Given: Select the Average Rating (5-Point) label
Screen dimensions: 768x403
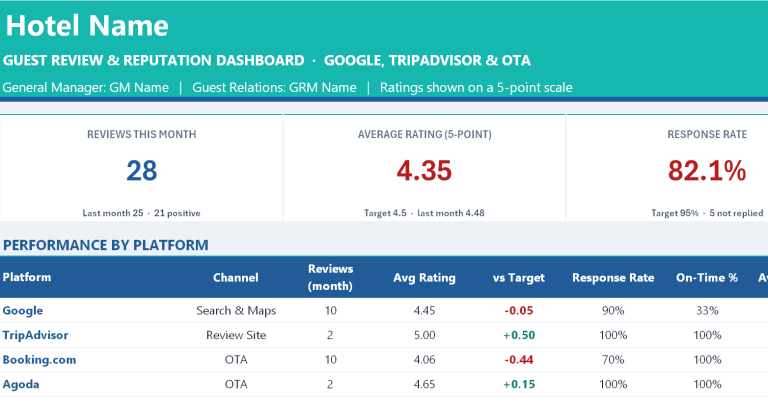Looking at the screenshot, I should (425, 134).
